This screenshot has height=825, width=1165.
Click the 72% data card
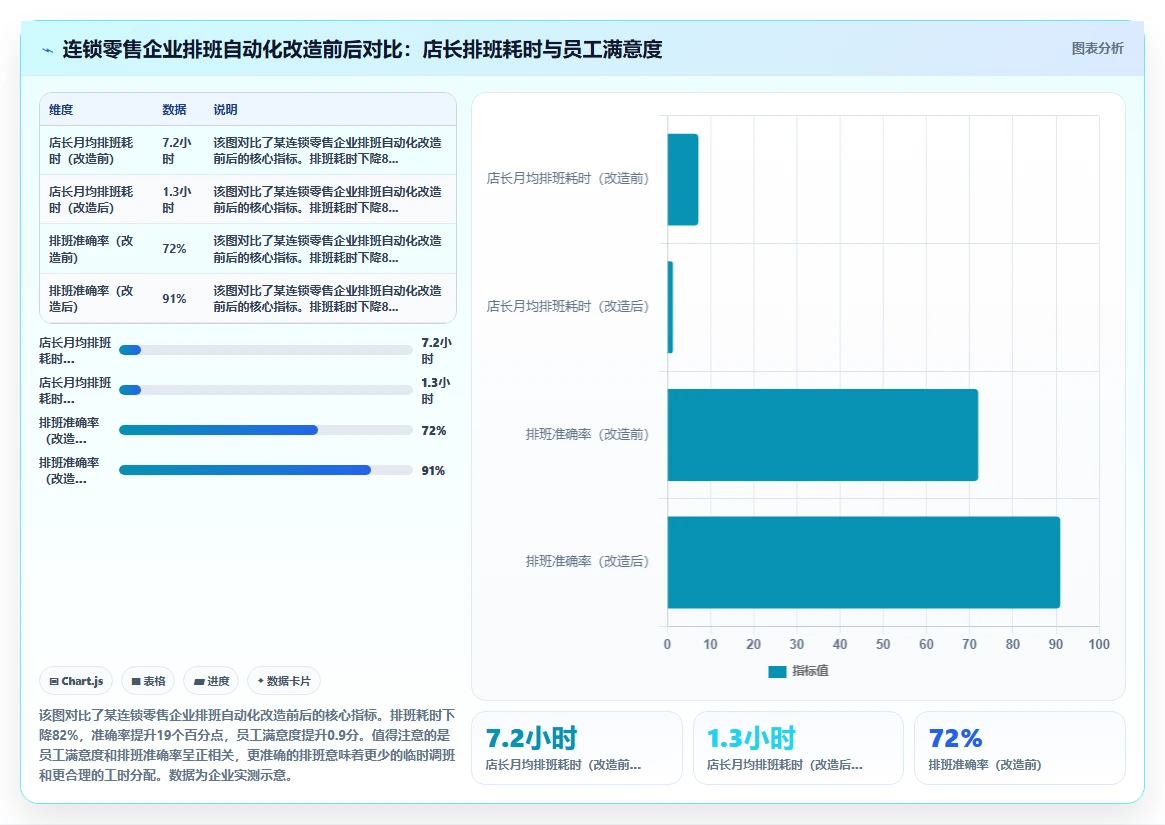tap(1019, 748)
